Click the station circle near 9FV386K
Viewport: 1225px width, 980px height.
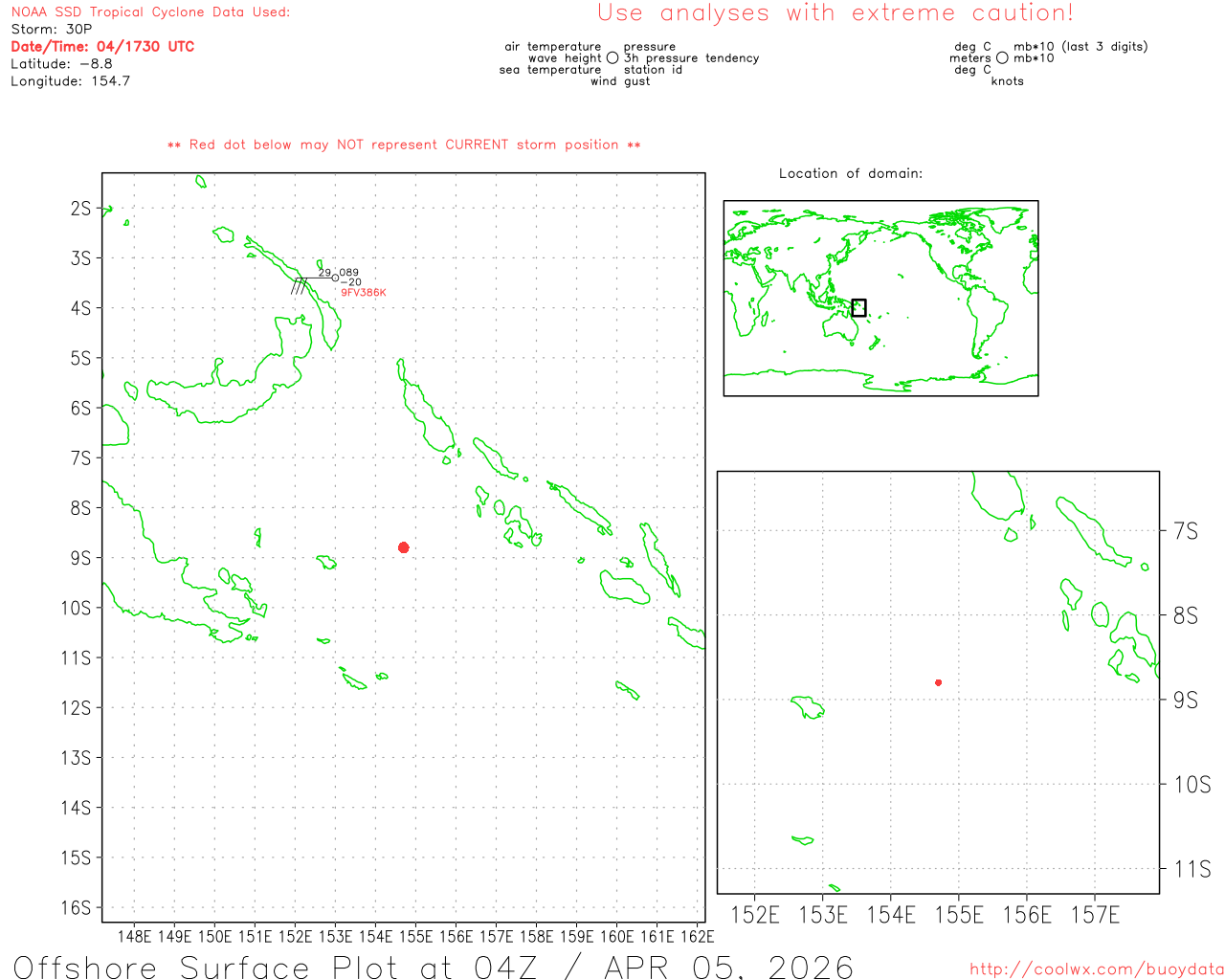pyautogui.click(x=335, y=278)
